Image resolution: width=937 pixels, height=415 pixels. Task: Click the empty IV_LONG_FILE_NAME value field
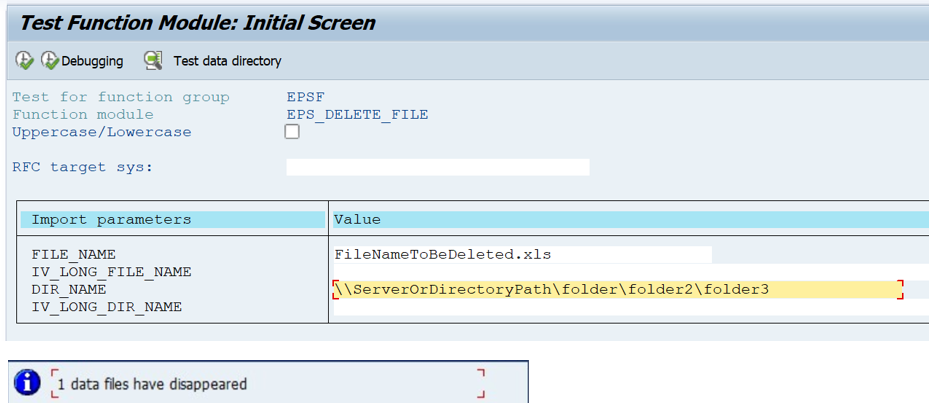pos(522,272)
